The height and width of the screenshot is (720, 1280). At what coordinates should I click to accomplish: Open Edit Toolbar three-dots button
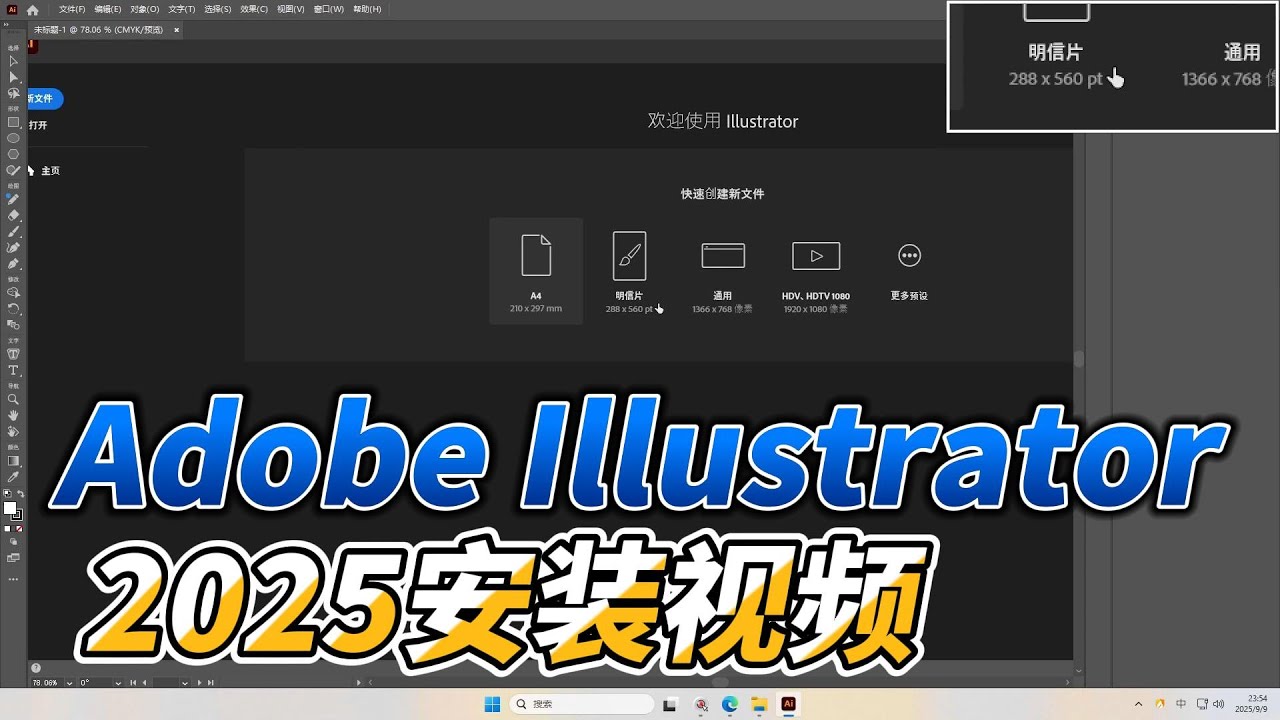coord(13,578)
